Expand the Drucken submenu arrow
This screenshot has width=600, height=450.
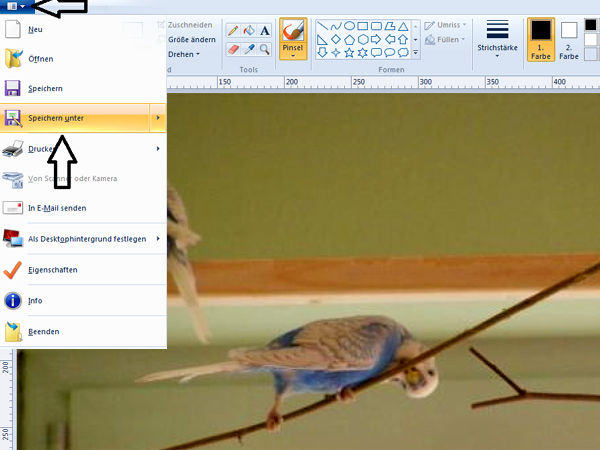tap(158, 148)
